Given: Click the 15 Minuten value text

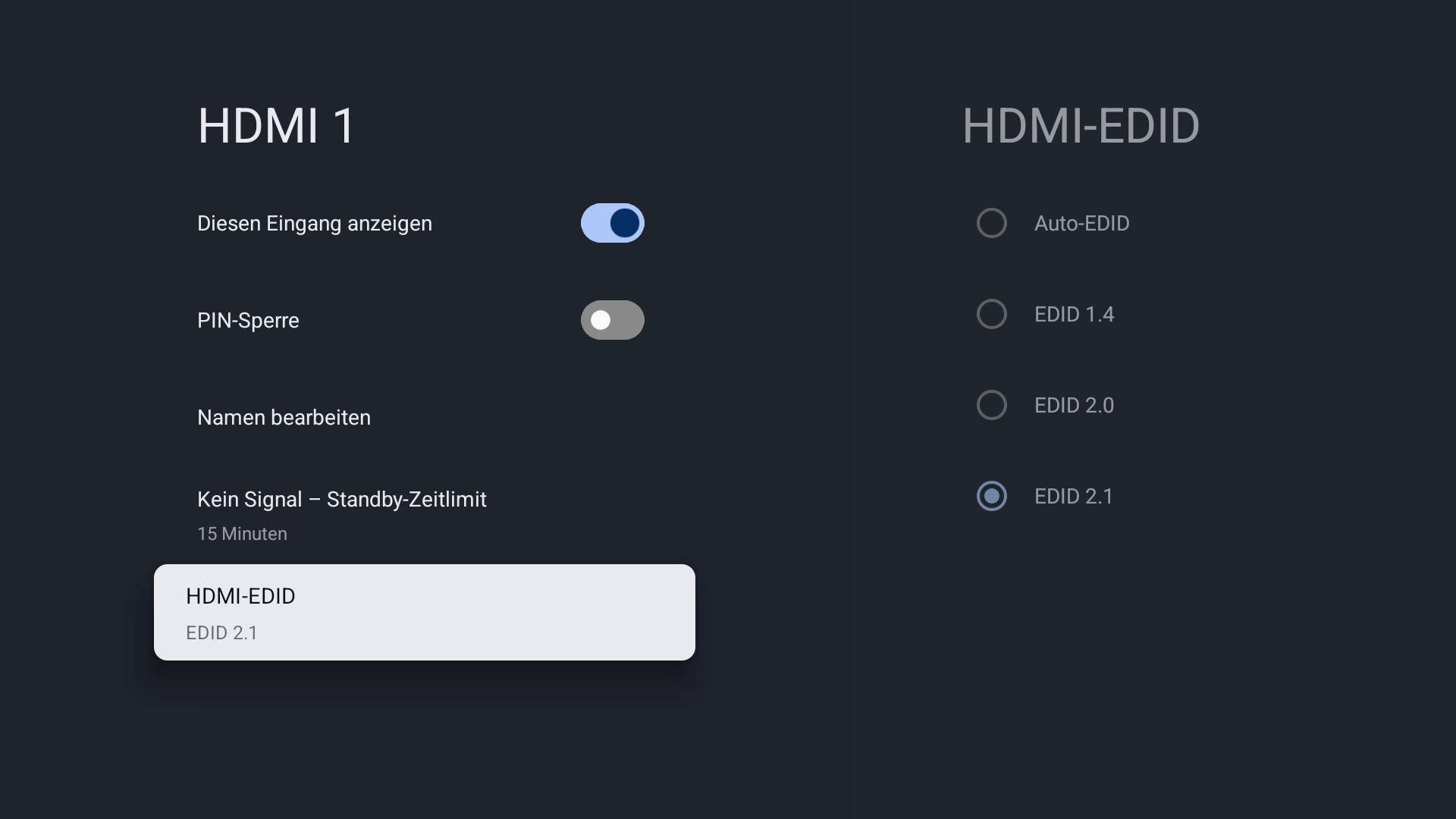Looking at the screenshot, I should [242, 534].
